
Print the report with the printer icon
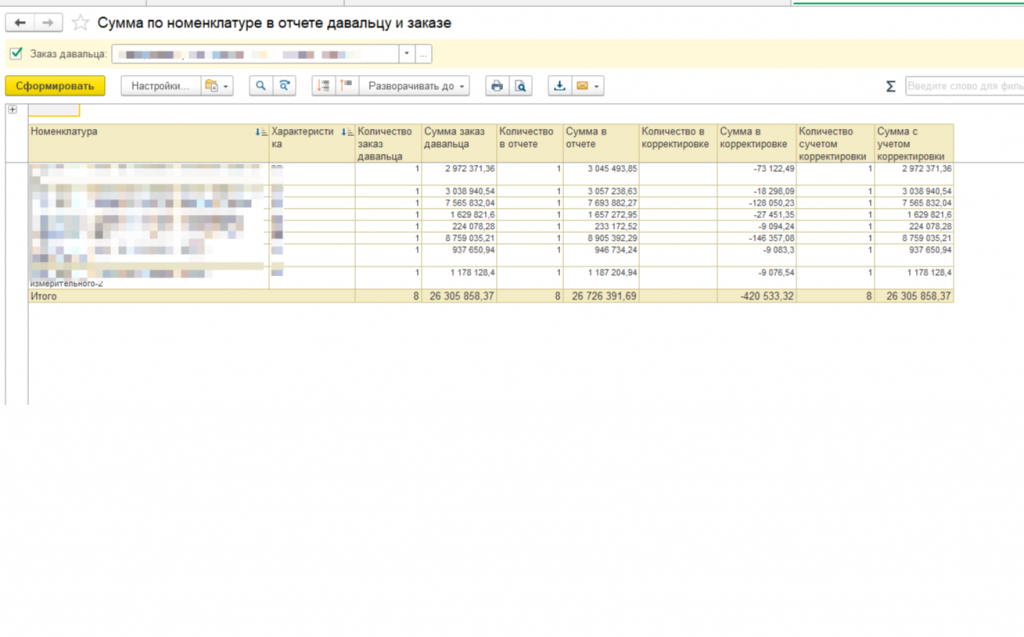click(x=497, y=86)
